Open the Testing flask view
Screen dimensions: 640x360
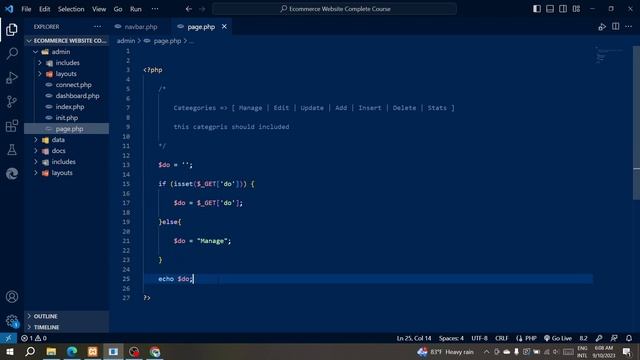coord(12,150)
